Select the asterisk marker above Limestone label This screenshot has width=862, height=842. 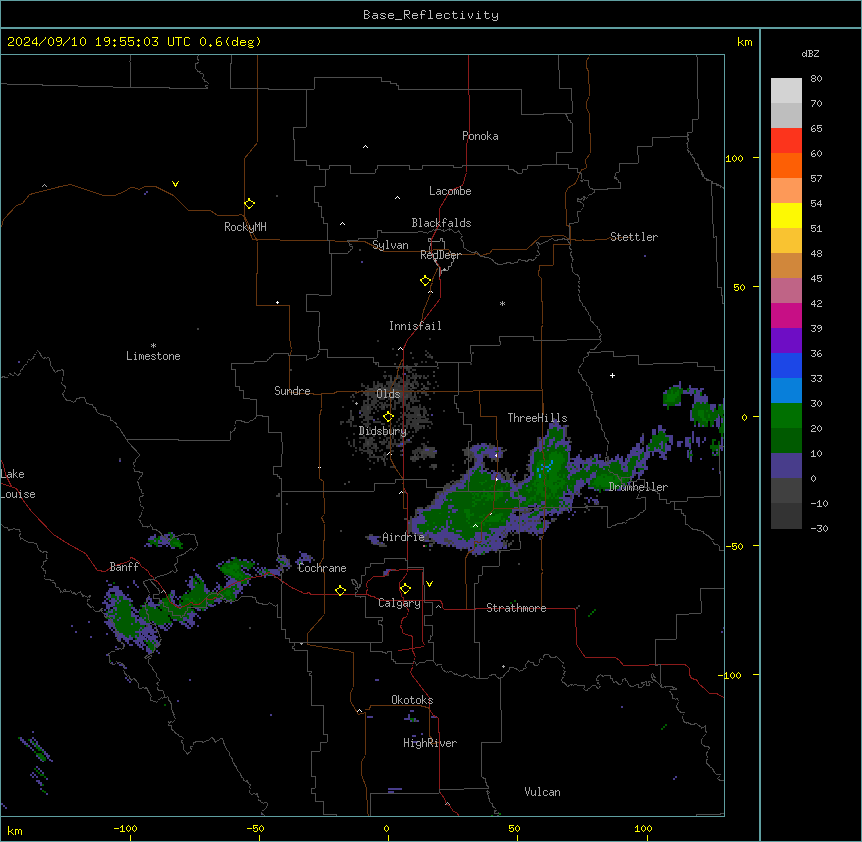coord(153,346)
